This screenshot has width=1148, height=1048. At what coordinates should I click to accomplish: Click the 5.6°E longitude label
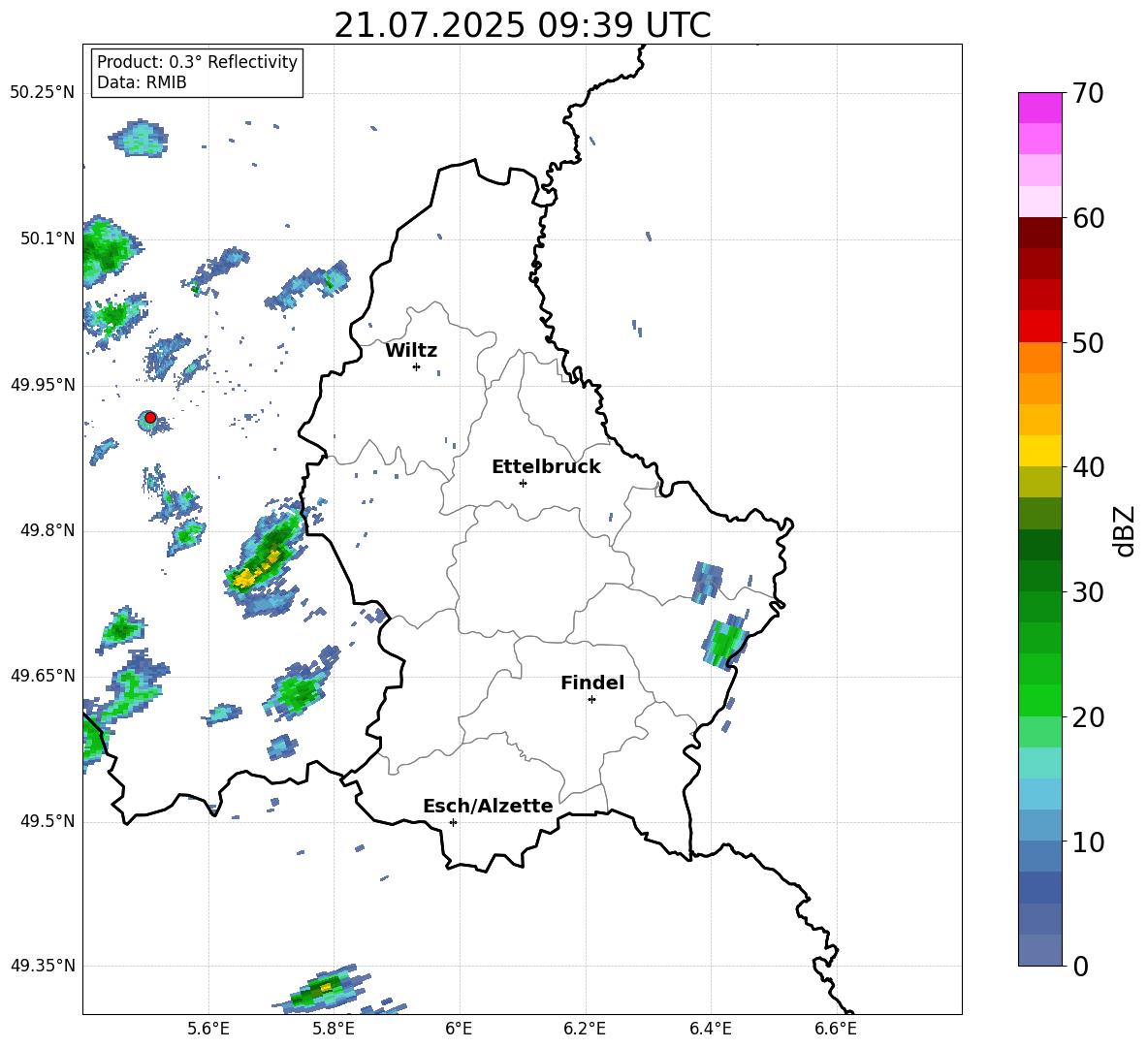(x=207, y=1029)
